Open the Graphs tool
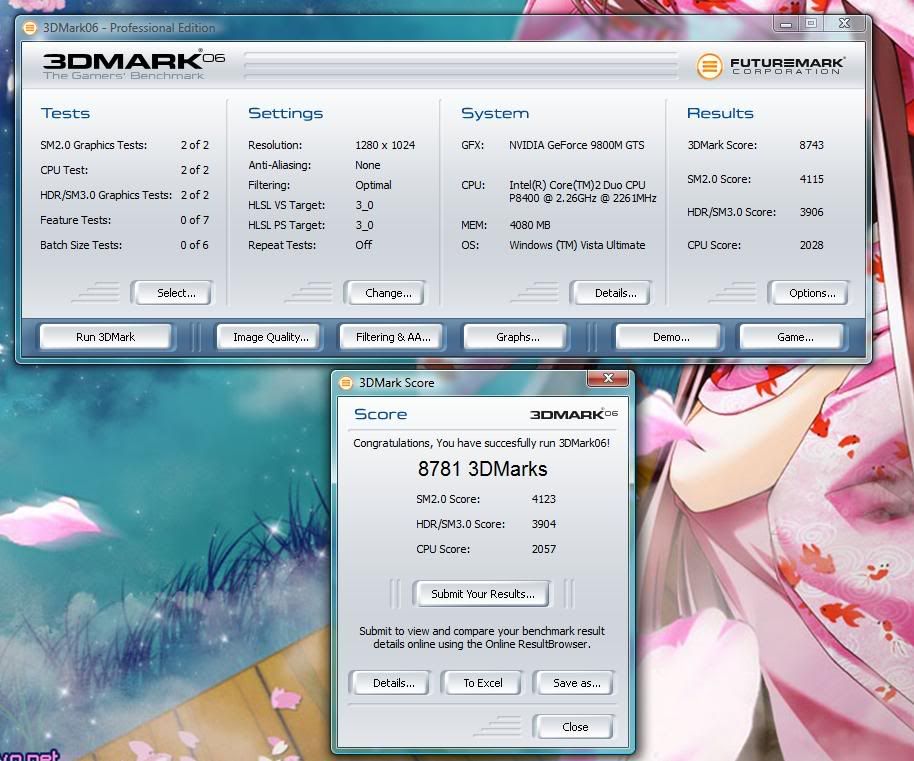The height and width of the screenshot is (761, 914). point(515,337)
